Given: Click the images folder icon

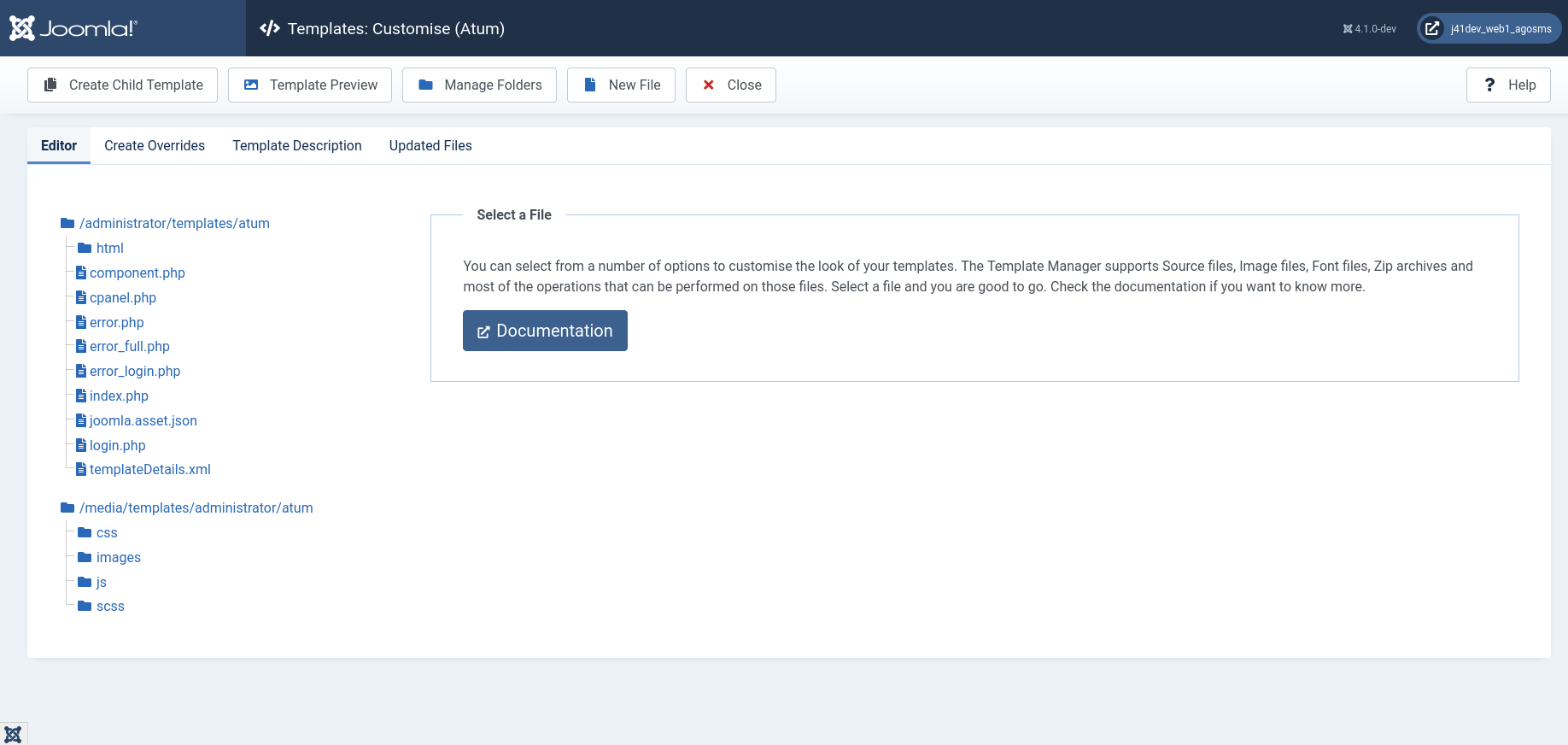Looking at the screenshot, I should [x=85, y=557].
